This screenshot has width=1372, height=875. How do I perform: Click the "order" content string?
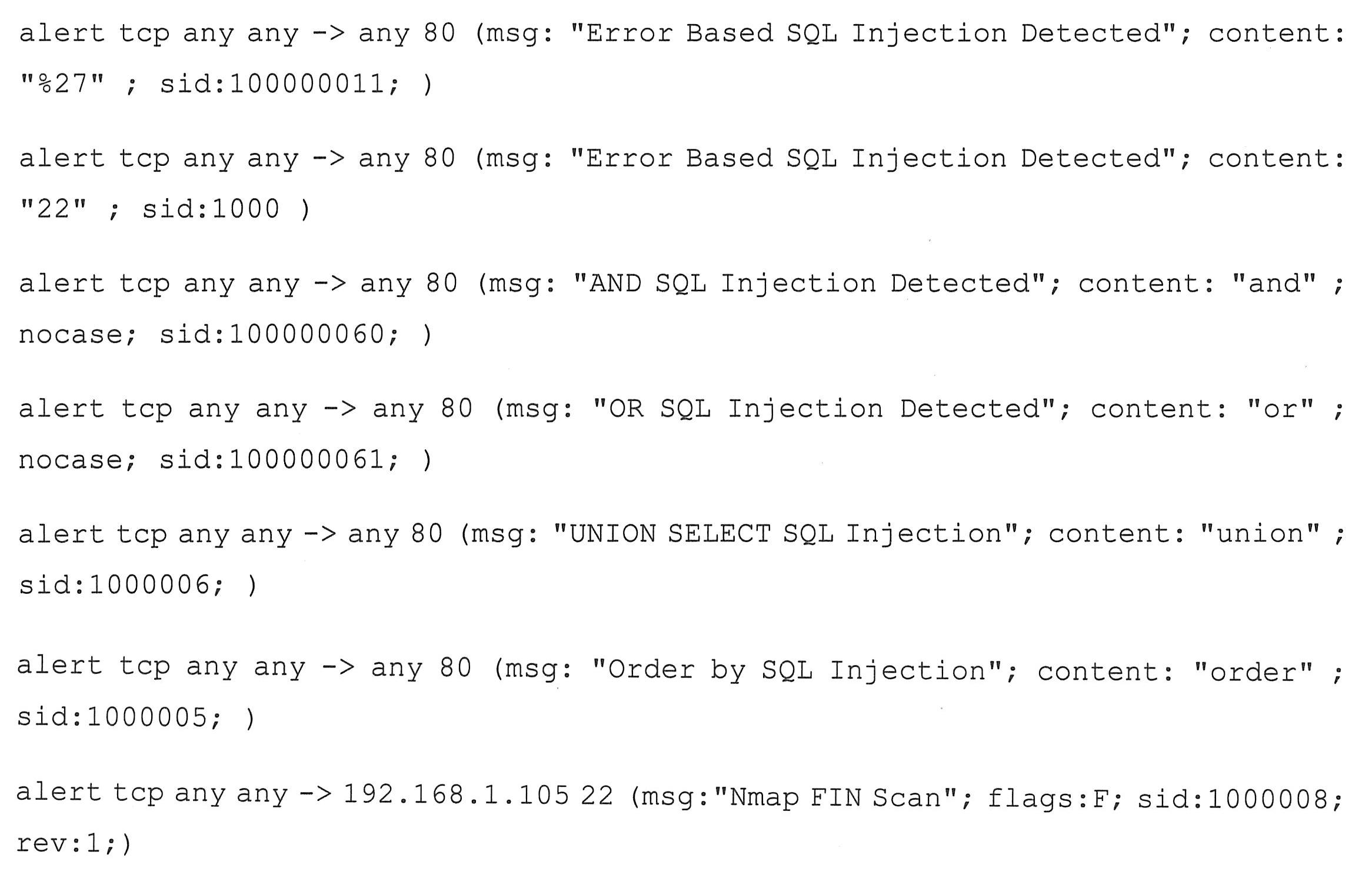(x=1253, y=672)
